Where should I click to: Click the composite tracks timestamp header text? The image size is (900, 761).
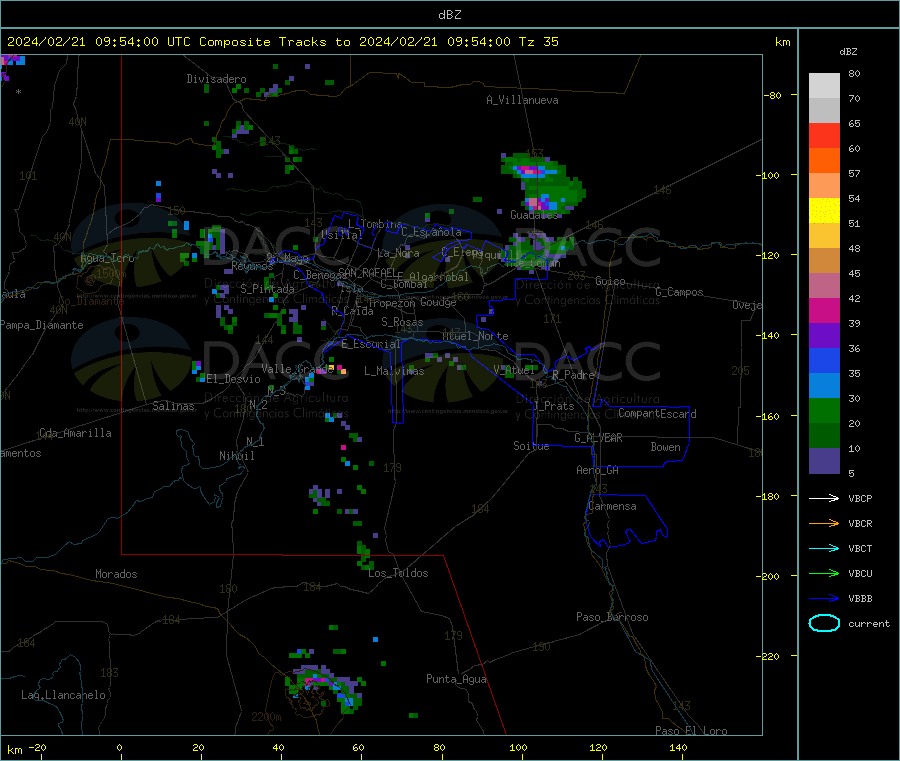tap(282, 42)
